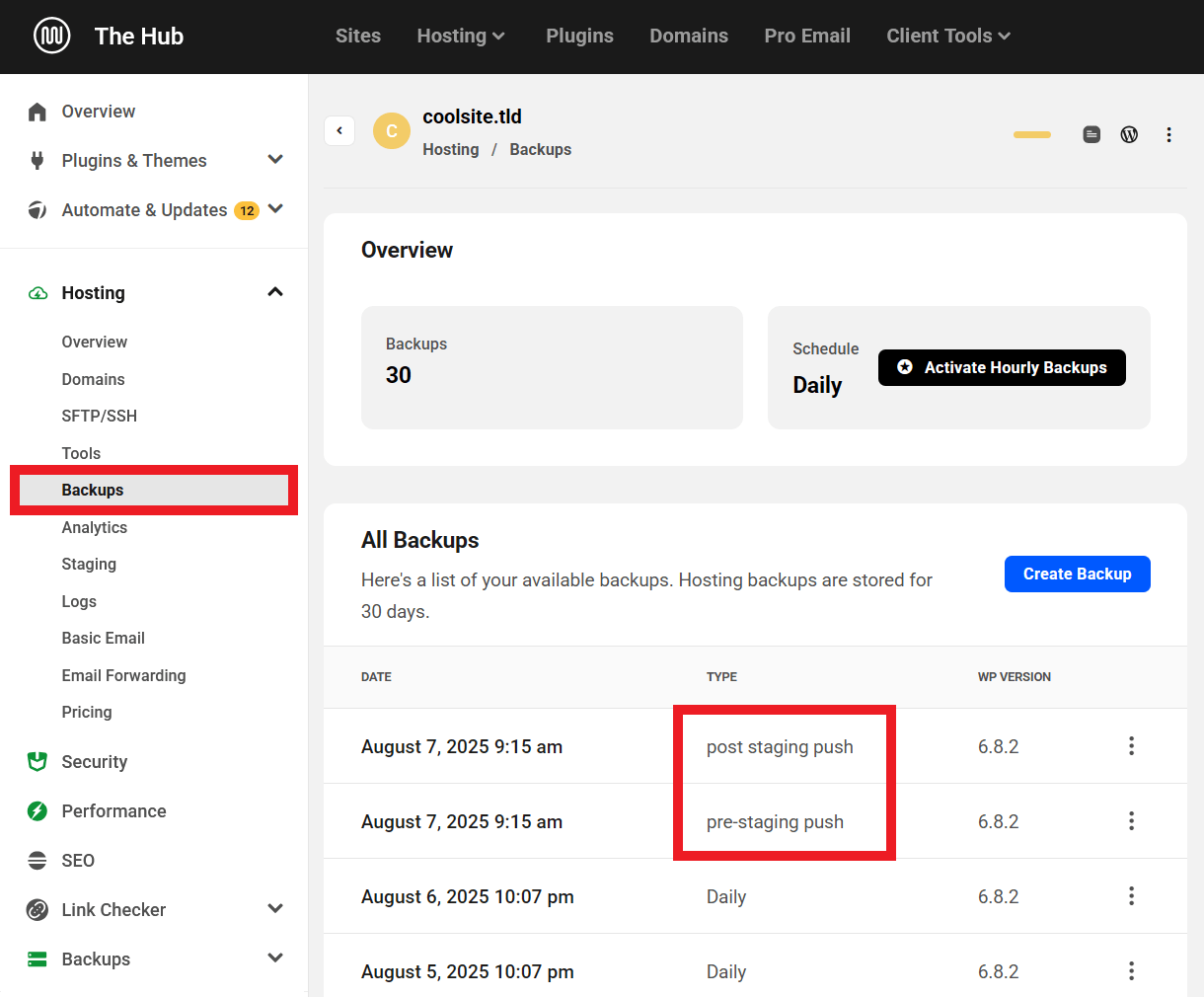
Task: Click the 12 updates badge
Action: point(247,210)
